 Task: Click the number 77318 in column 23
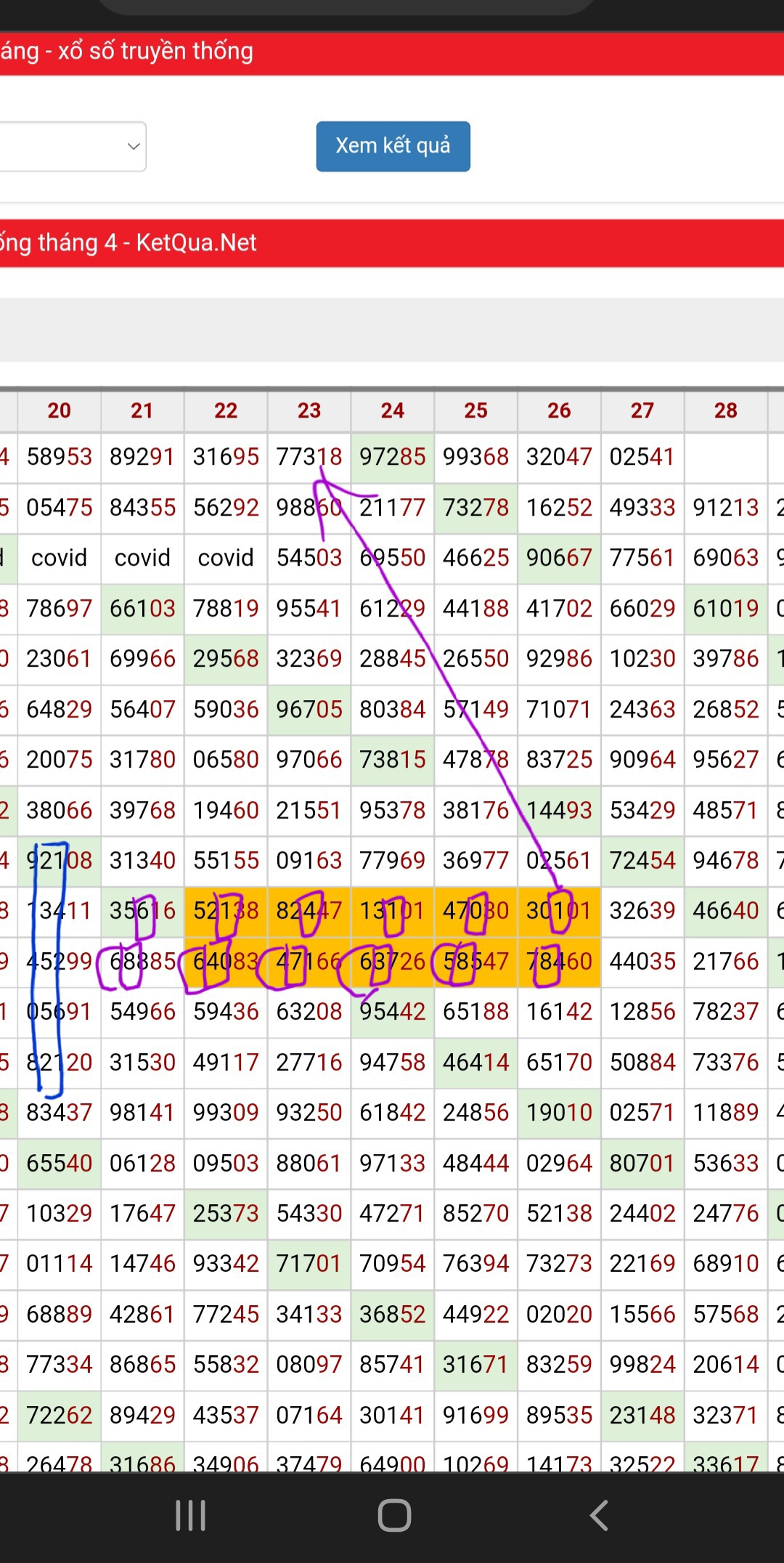click(309, 457)
